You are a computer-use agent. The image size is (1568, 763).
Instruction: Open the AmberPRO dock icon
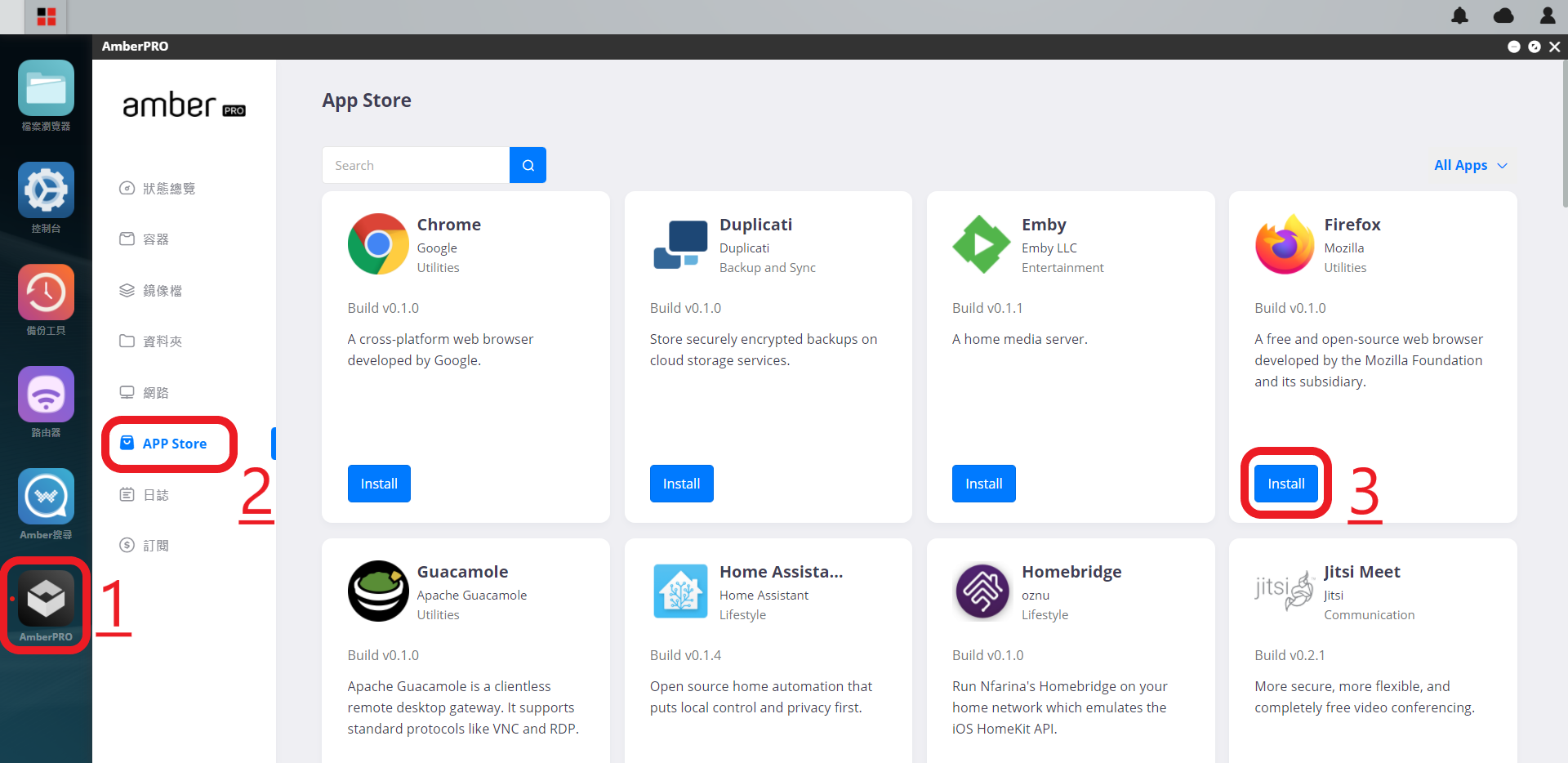click(46, 599)
